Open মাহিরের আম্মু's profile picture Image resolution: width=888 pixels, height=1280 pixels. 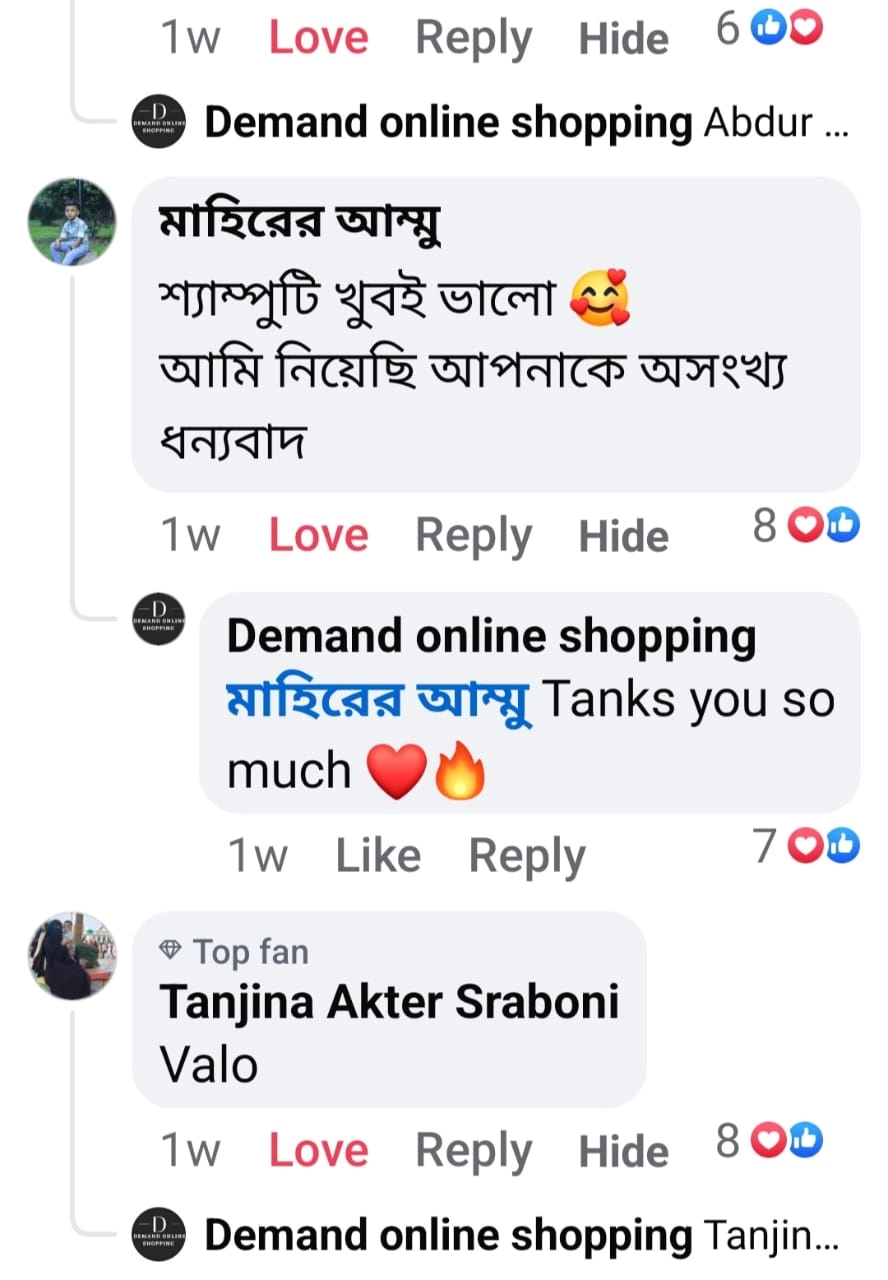click(71, 222)
